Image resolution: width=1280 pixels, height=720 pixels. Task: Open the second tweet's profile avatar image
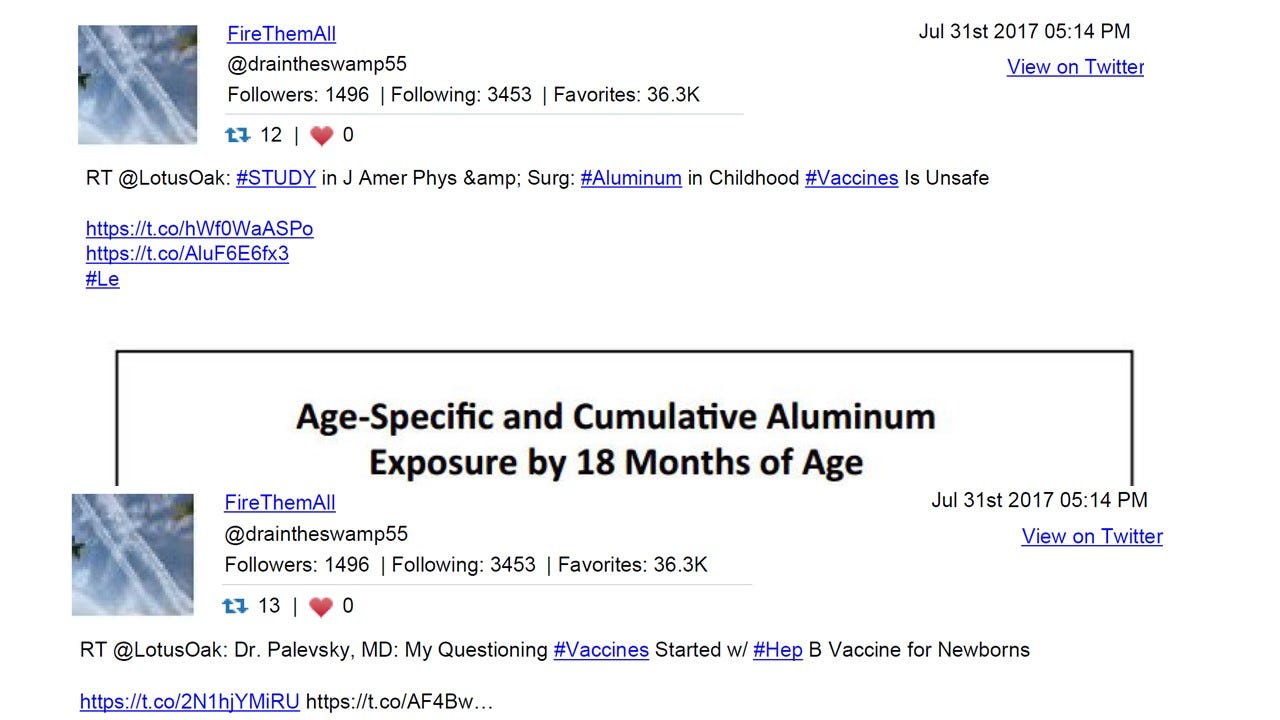(133, 554)
